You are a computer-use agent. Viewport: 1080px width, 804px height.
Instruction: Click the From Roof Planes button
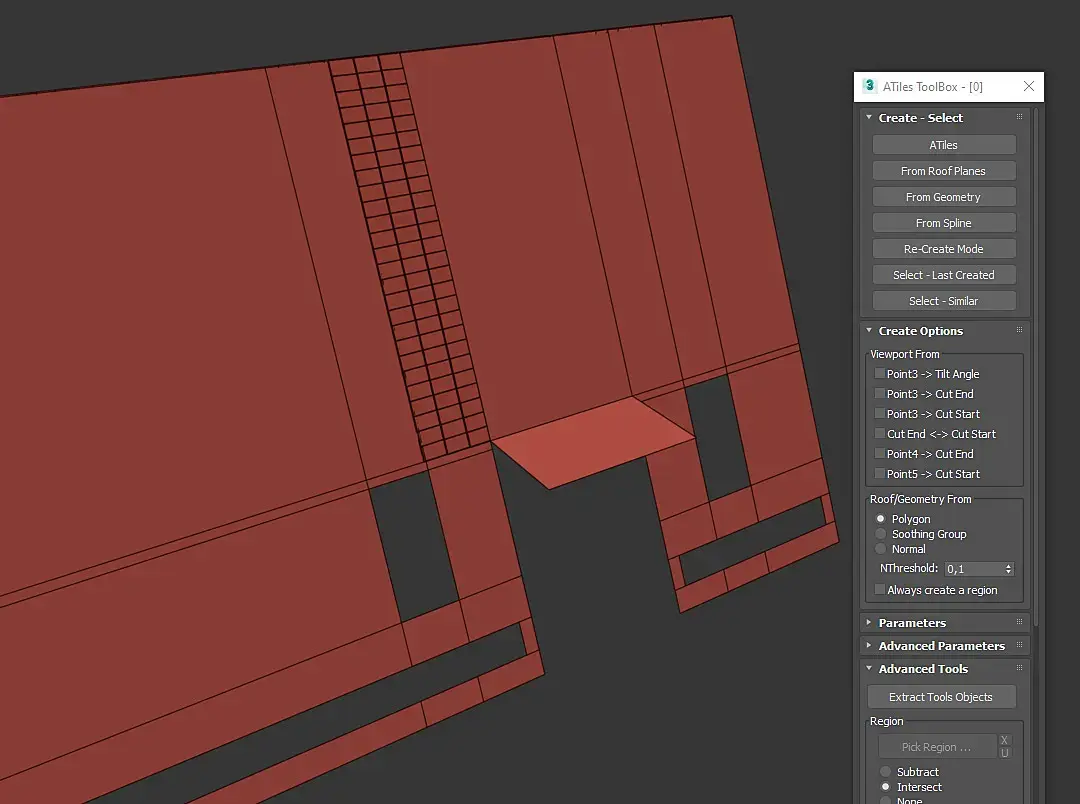click(x=943, y=171)
